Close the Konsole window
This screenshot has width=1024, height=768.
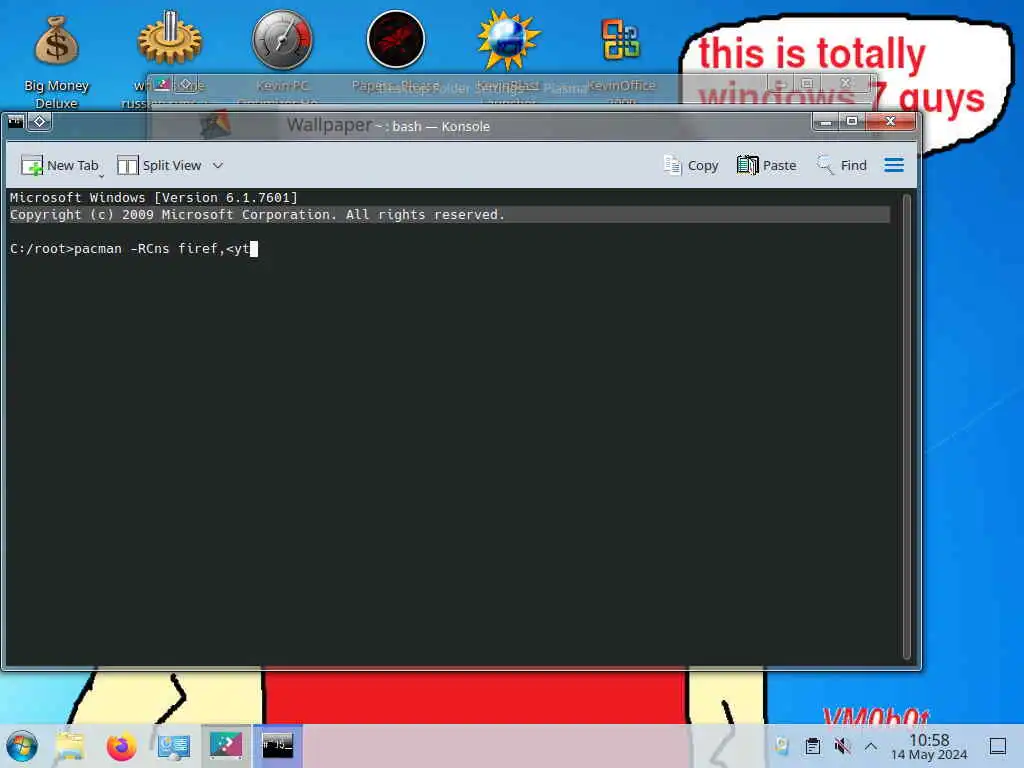890,121
